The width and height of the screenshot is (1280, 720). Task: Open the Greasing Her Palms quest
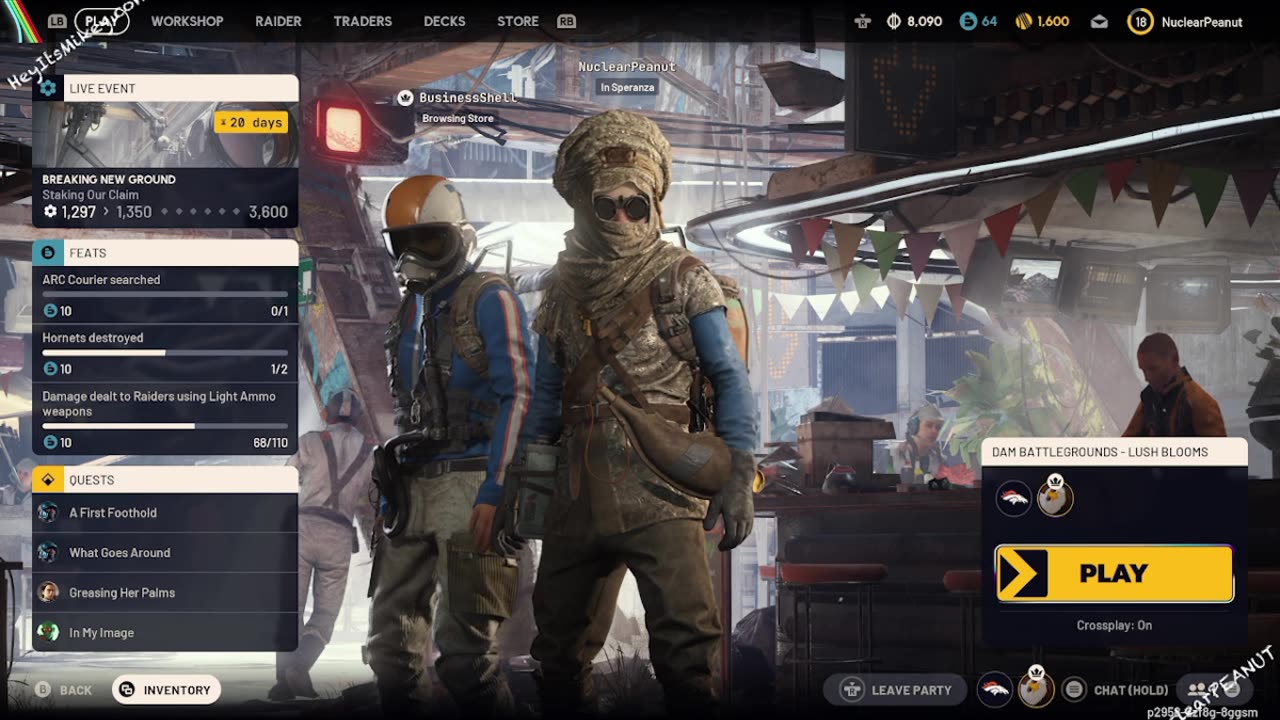click(x=165, y=593)
